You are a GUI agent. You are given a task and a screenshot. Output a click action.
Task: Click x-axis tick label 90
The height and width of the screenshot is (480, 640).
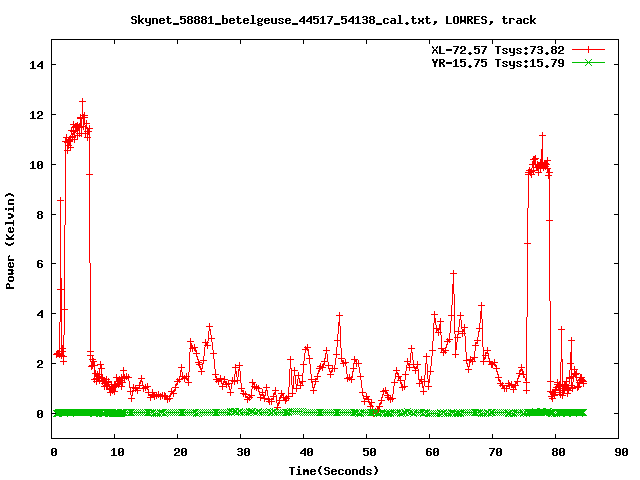pyautogui.click(x=621, y=452)
